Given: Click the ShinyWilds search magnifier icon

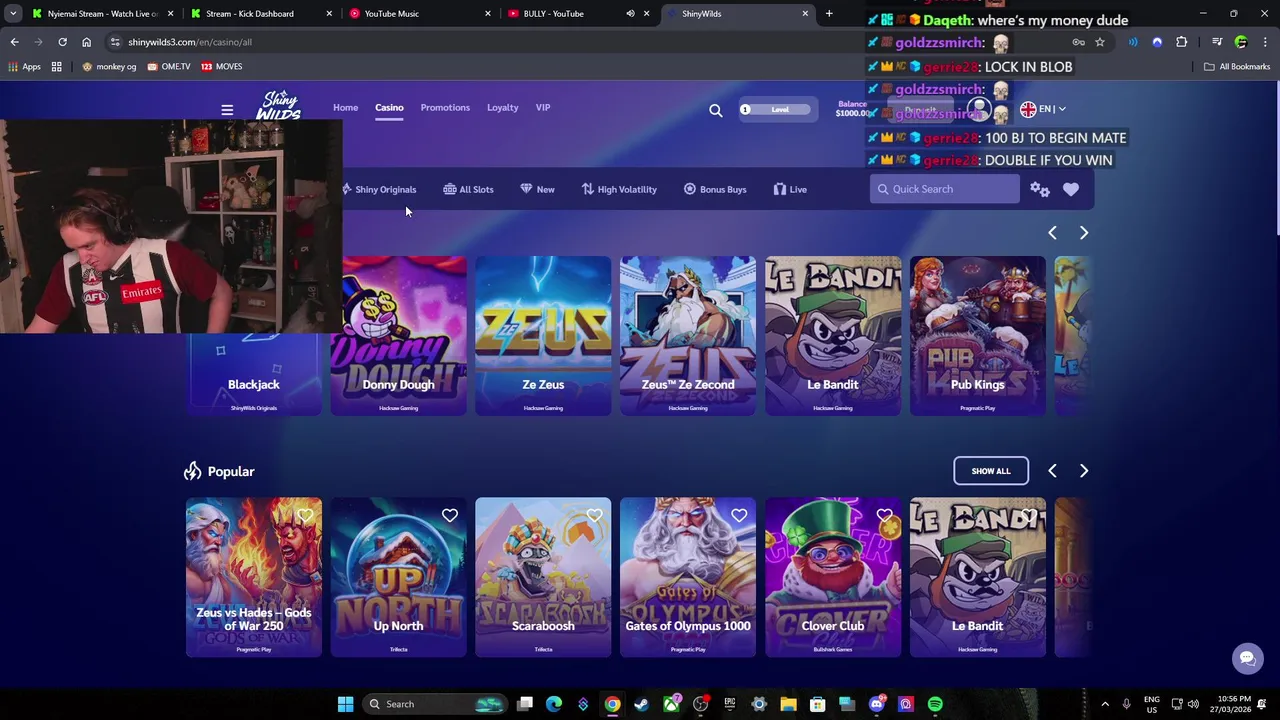Looking at the screenshot, I should pos(716,110).
